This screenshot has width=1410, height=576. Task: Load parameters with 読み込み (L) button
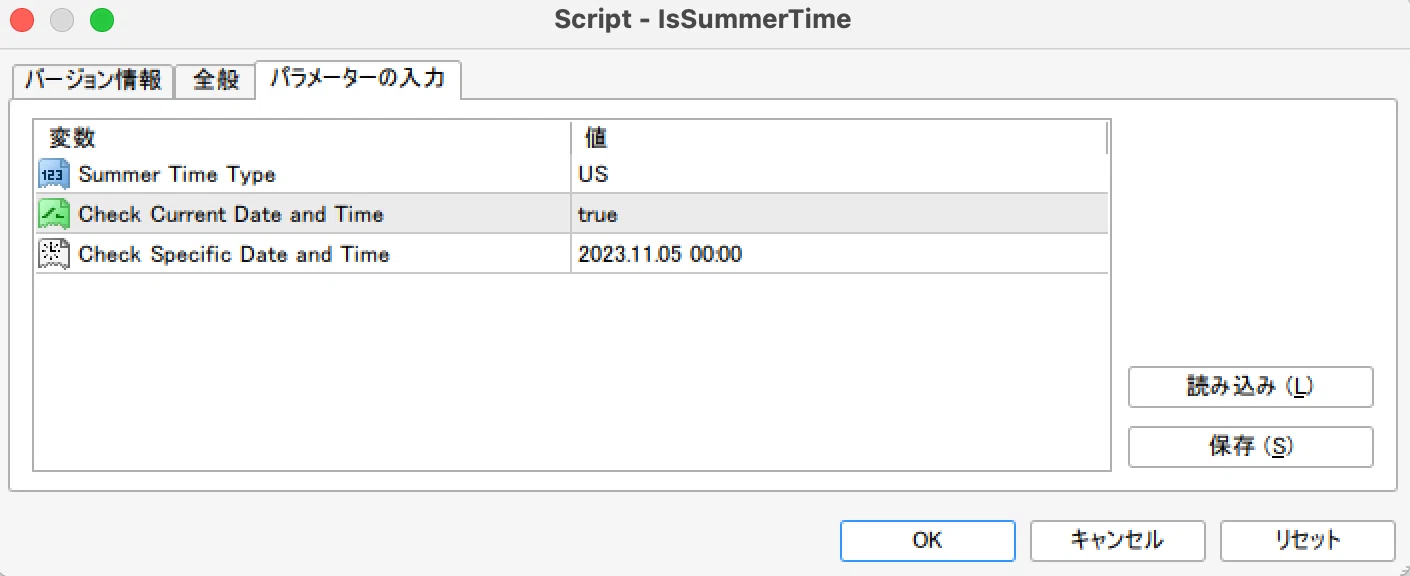(1250, 387)
